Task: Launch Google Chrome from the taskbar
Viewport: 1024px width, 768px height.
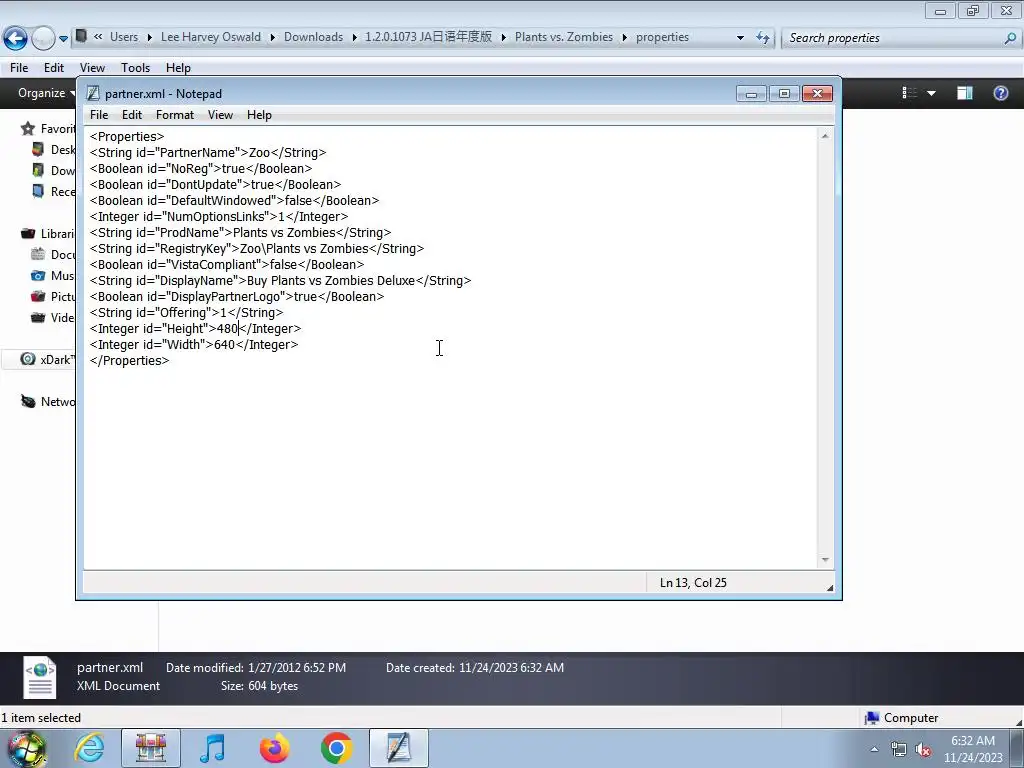Action: [x=336, y=748]
